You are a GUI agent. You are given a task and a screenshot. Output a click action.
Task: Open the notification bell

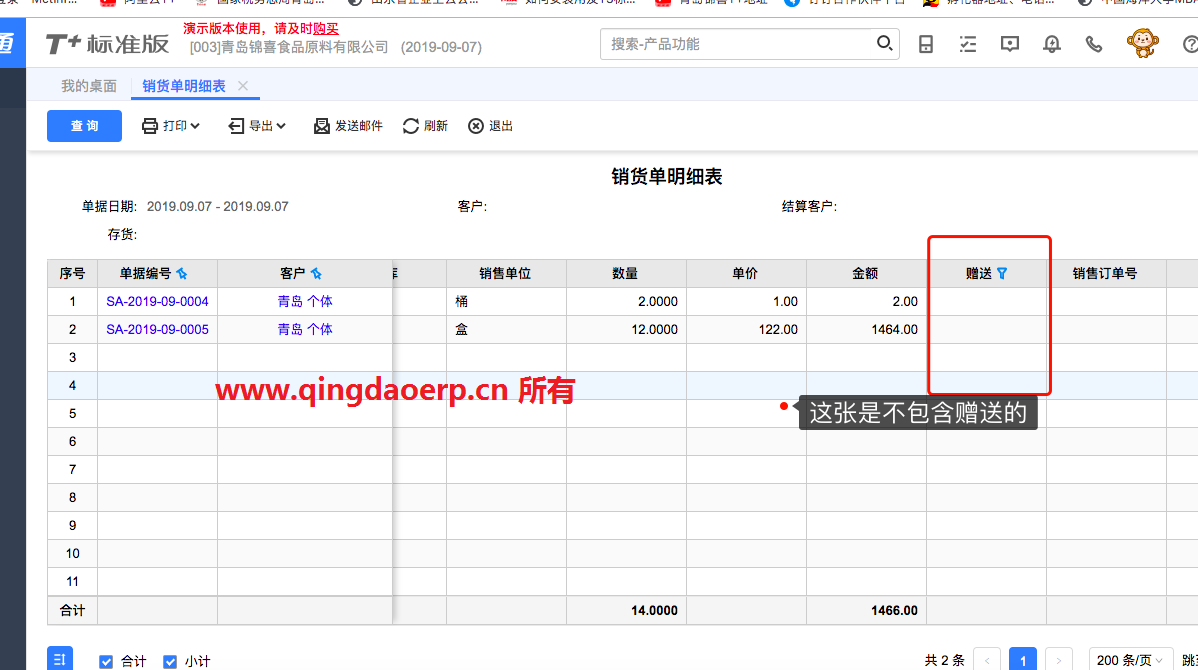point(1052,44)
